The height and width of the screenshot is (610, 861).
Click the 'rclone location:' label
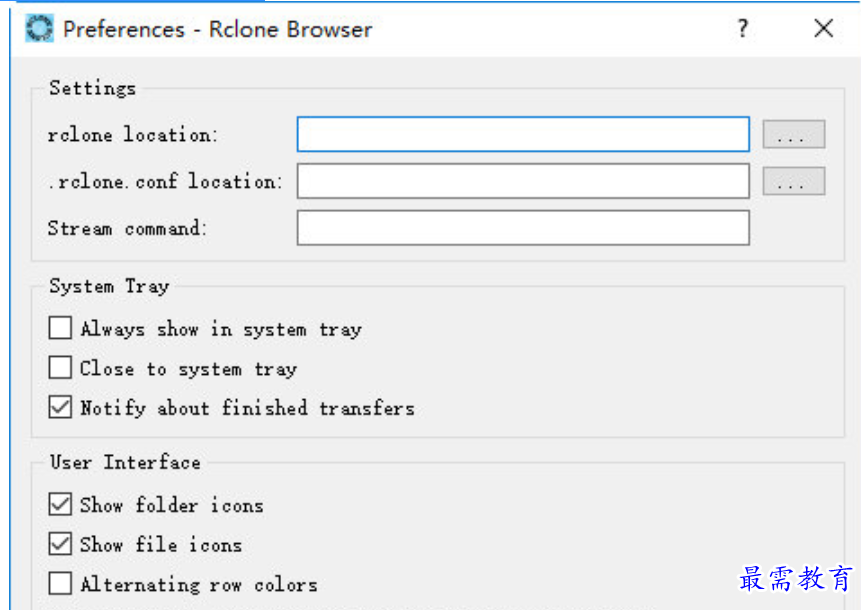tap(133, 135)
